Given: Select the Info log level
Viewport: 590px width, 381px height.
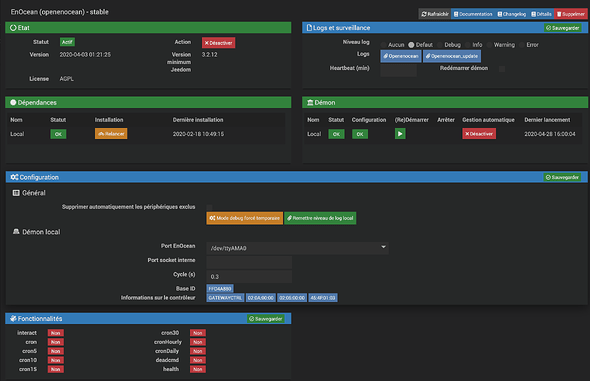Looking at the screenshot, I should 468,45.
